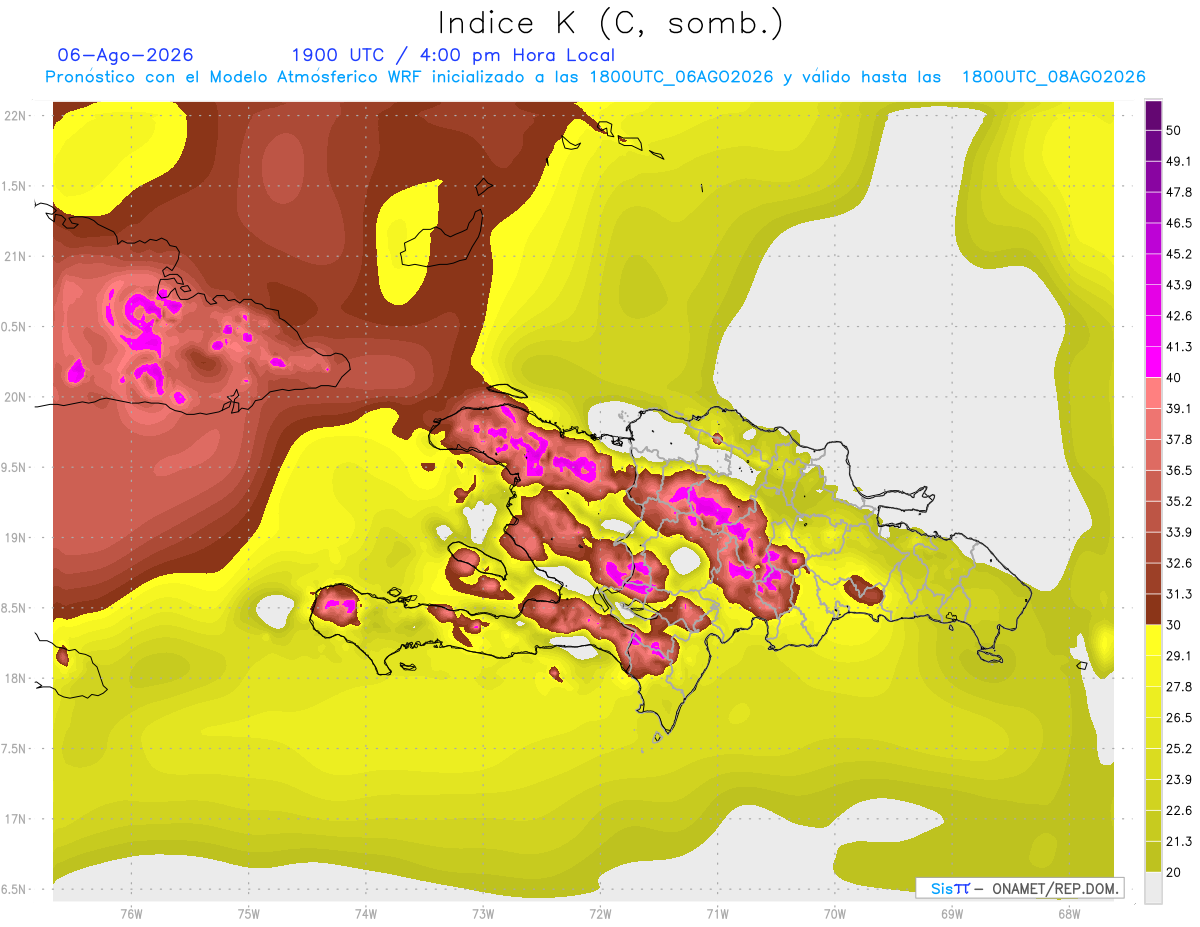Click the title 'Indice K (C, somb.)'
The height and width of the screenshot is (927, 1200).
click(610, 23)
